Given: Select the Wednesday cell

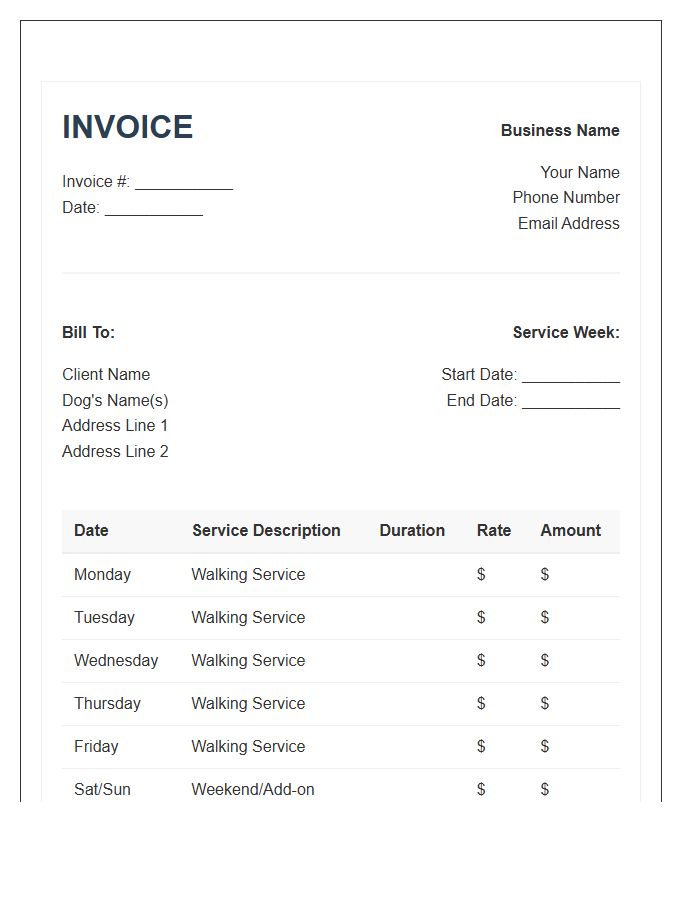Looking at the screenshot, I should point(116,661).
